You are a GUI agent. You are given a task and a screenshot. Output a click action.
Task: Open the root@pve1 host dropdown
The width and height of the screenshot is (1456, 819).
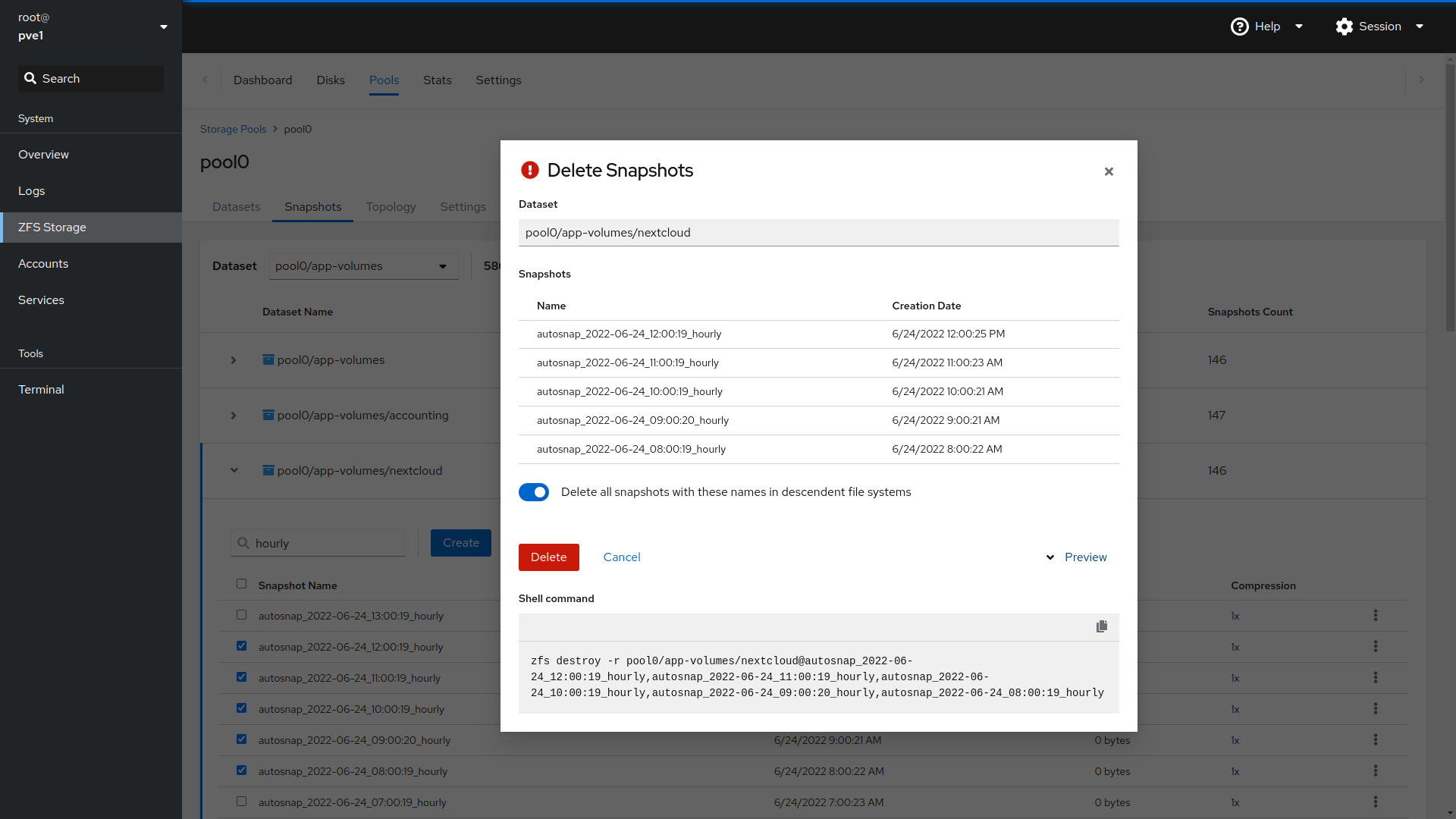164,27
